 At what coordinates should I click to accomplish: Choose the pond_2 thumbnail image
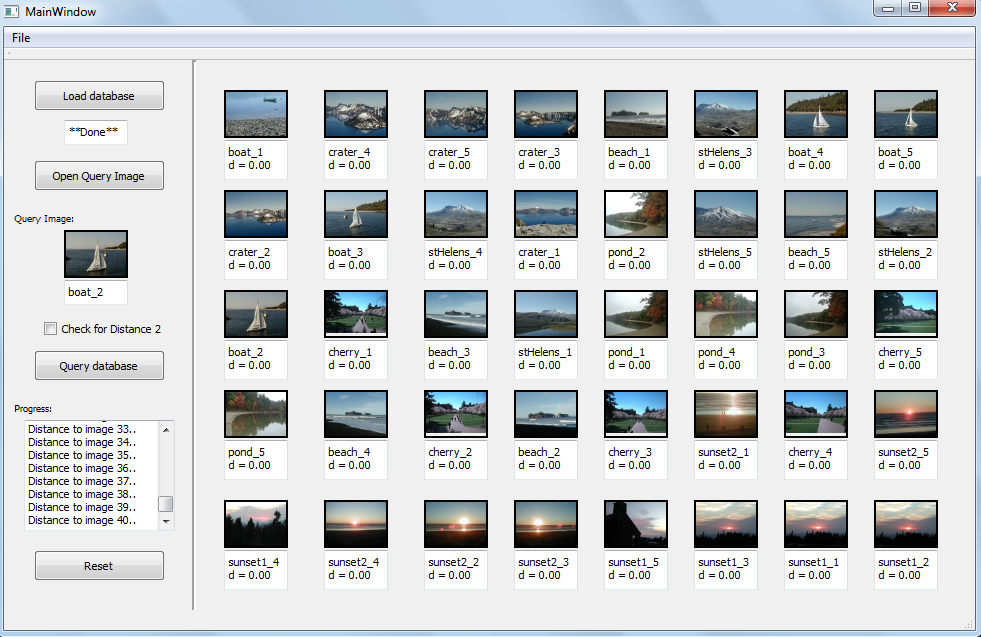coord(636,214)
